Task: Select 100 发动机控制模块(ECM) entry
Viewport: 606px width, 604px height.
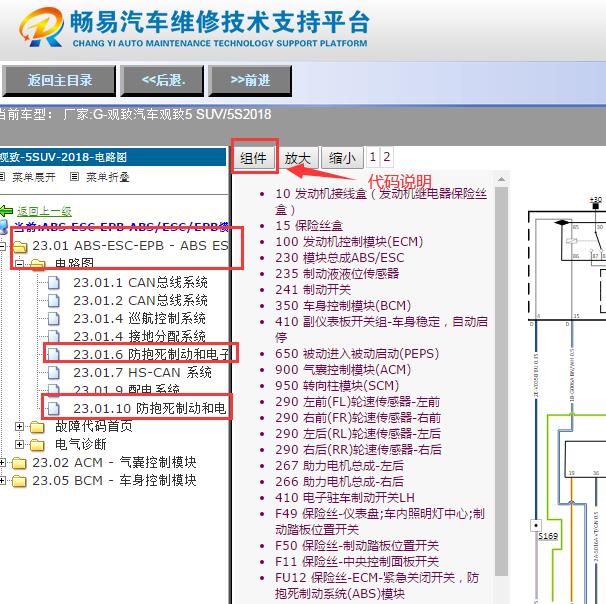Action: coord(349,242)
